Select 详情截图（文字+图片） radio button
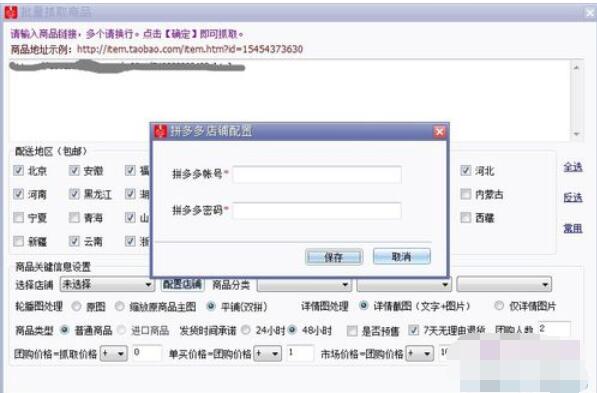This screenshot has width=597, height=393. (x=364, y=305)
